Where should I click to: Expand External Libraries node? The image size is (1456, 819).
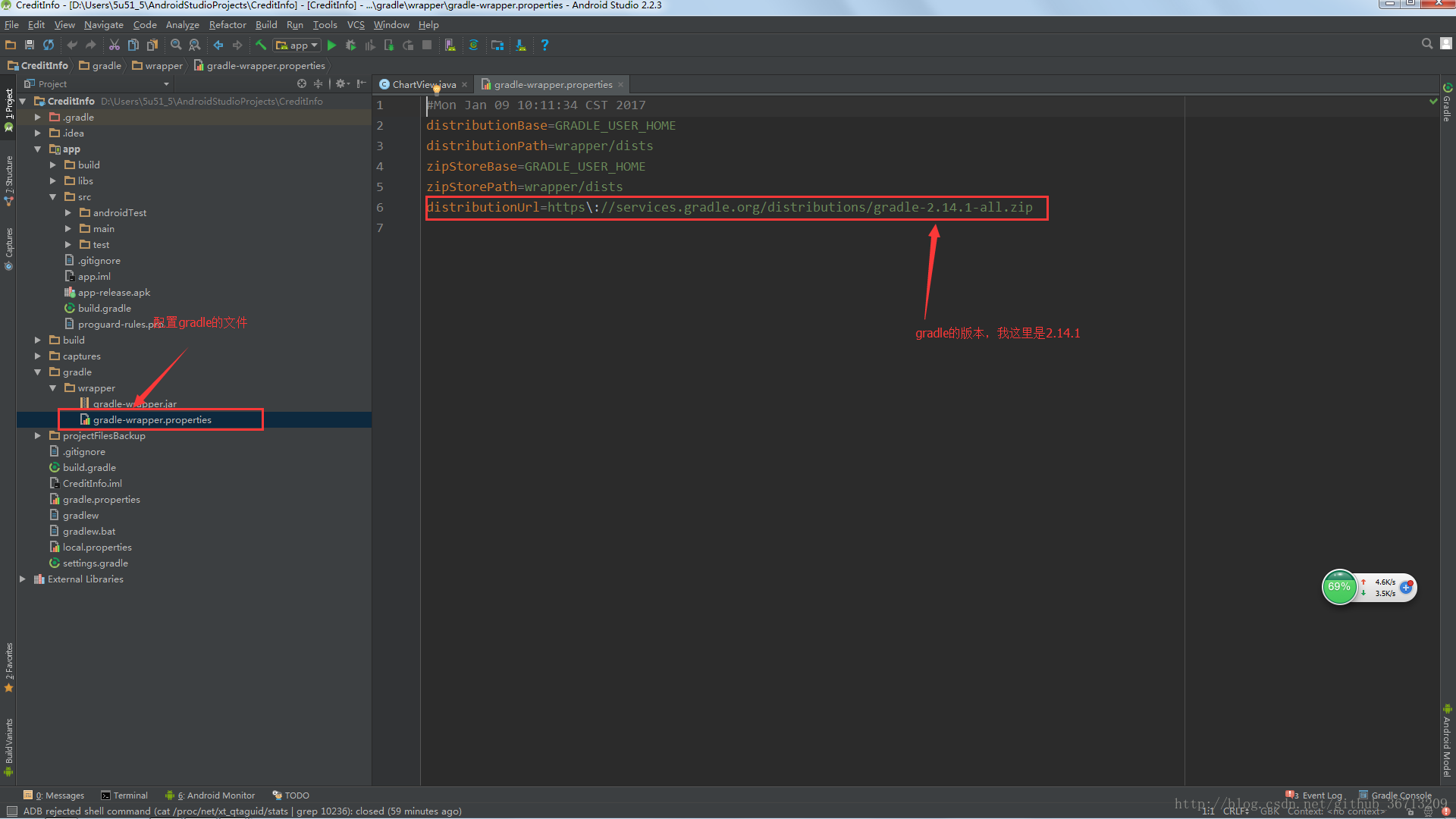point(23,579)
